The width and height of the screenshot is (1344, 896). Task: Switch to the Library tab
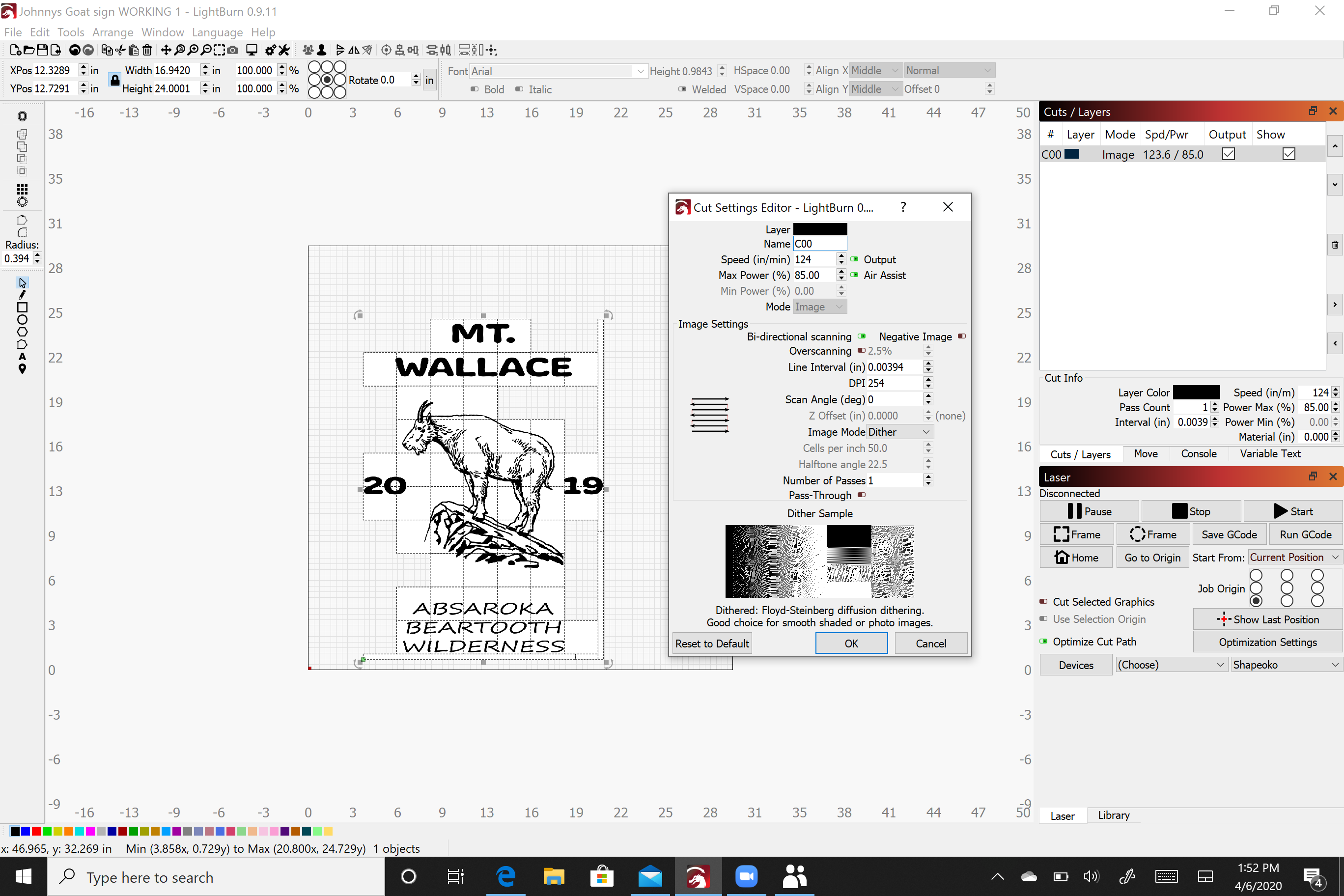click(1113, 815)
